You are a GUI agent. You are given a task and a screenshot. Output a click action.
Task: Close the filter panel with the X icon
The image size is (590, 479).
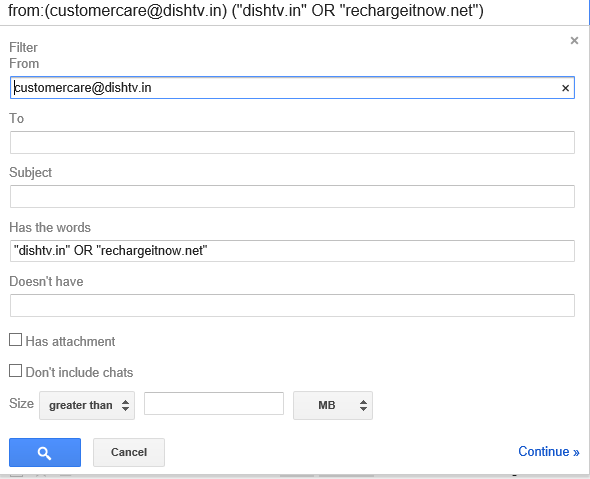(x=574, y=40)
